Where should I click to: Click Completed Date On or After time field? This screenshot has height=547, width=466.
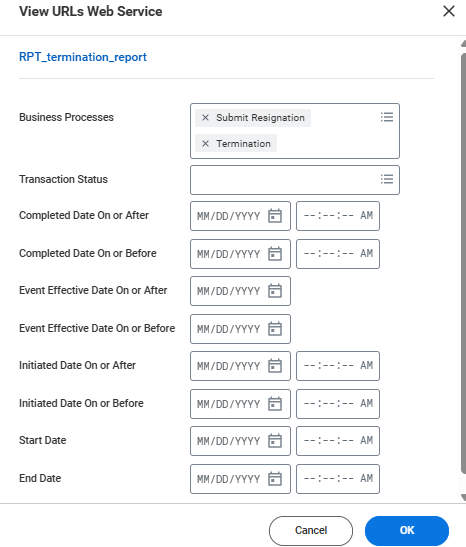click(x=338, y=216)
